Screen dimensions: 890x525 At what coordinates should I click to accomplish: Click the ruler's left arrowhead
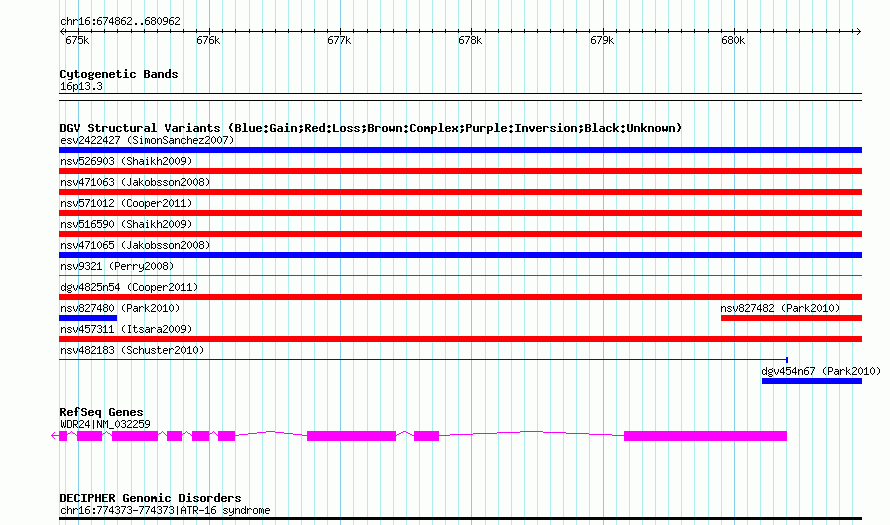pos(63,31)
